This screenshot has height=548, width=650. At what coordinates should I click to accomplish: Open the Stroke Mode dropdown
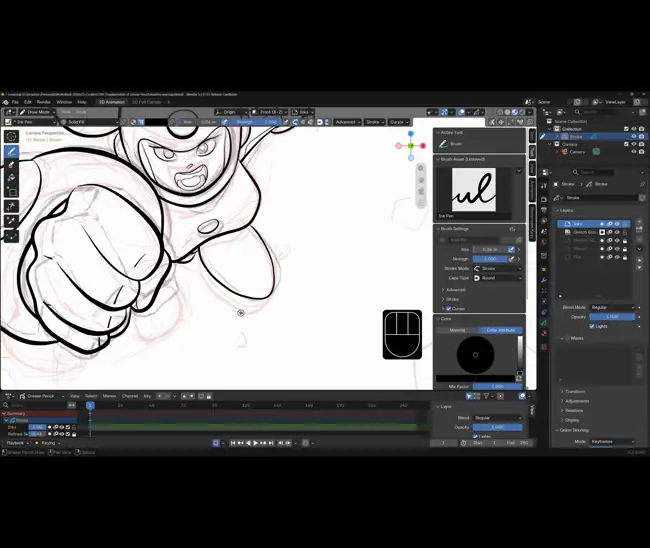click(498, 269)
